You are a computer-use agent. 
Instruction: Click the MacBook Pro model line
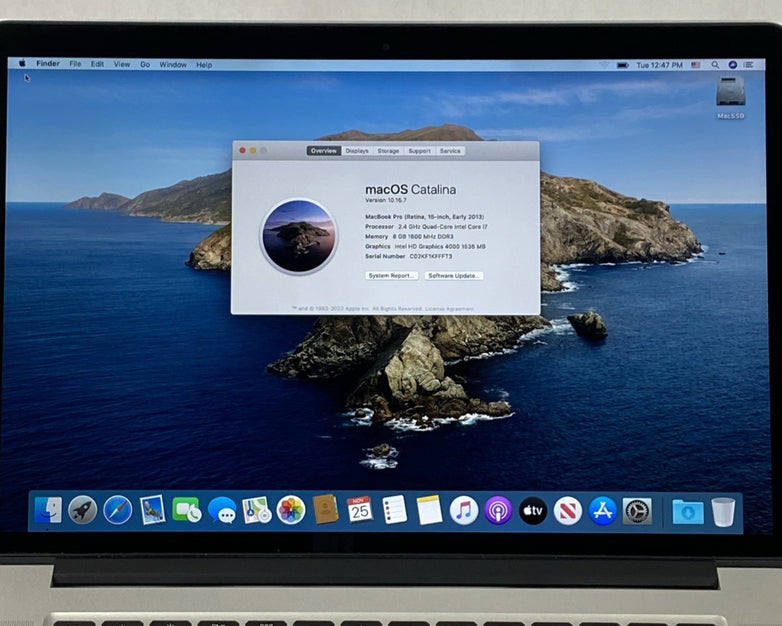(x=424, y=216)
